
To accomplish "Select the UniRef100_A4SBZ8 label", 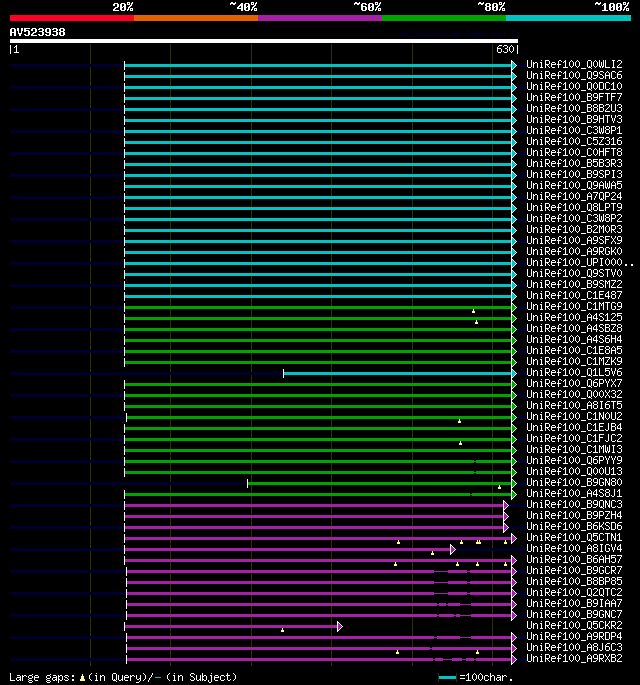I will [574, 329].
